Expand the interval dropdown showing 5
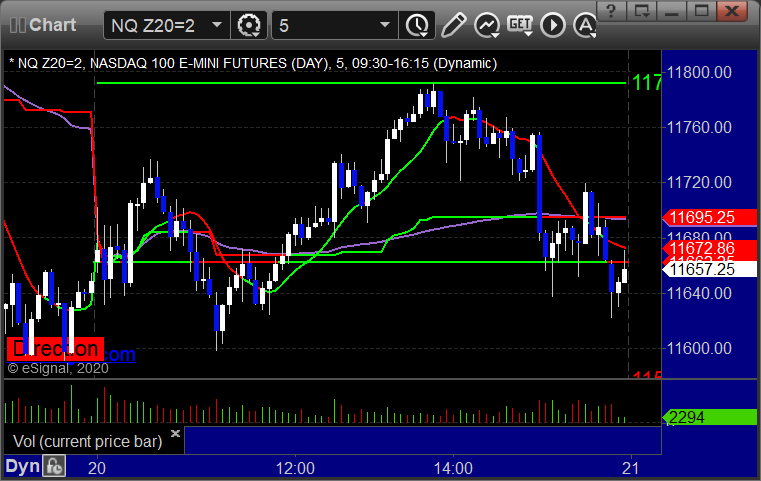 [x=334, y=25]
